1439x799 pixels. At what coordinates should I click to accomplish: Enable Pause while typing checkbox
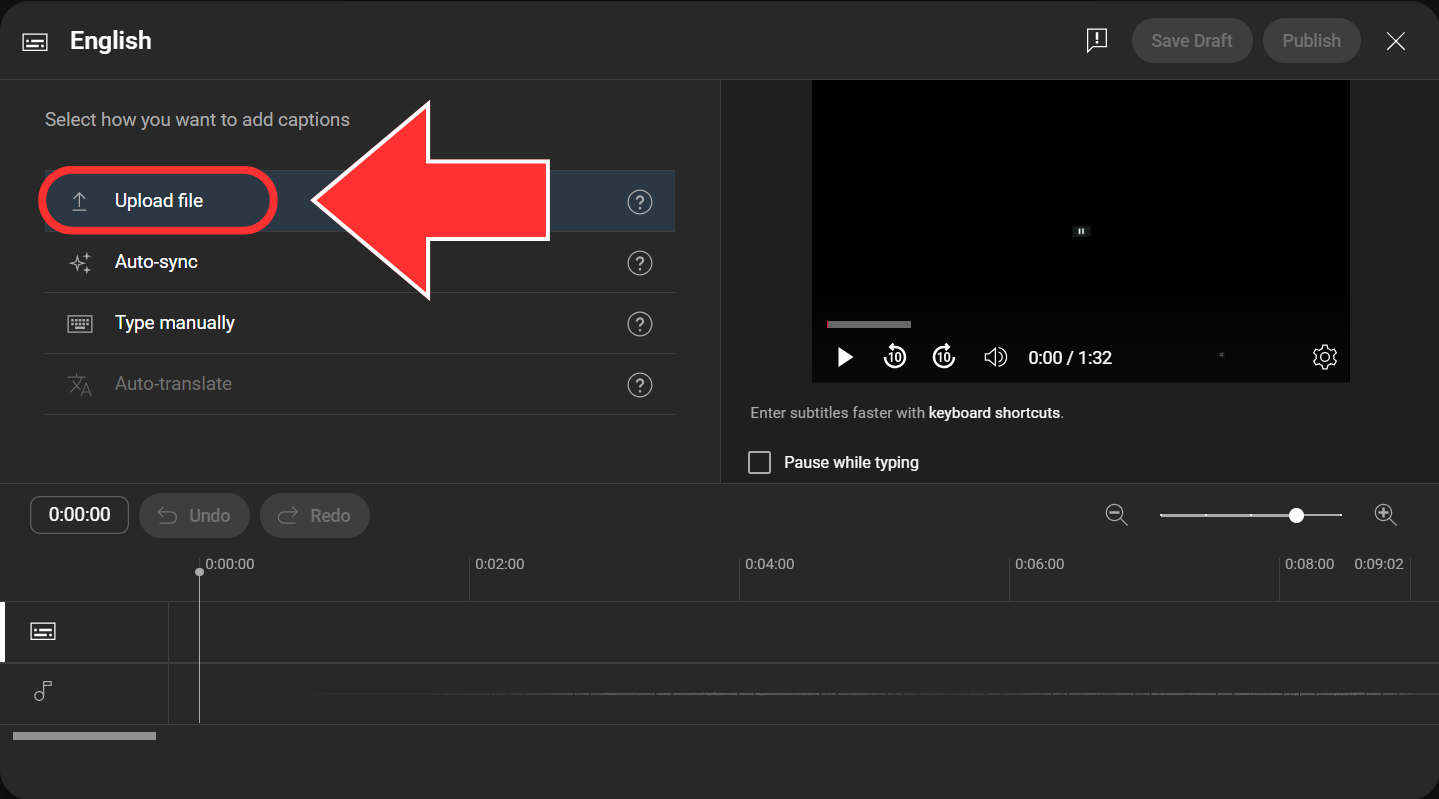760,463
